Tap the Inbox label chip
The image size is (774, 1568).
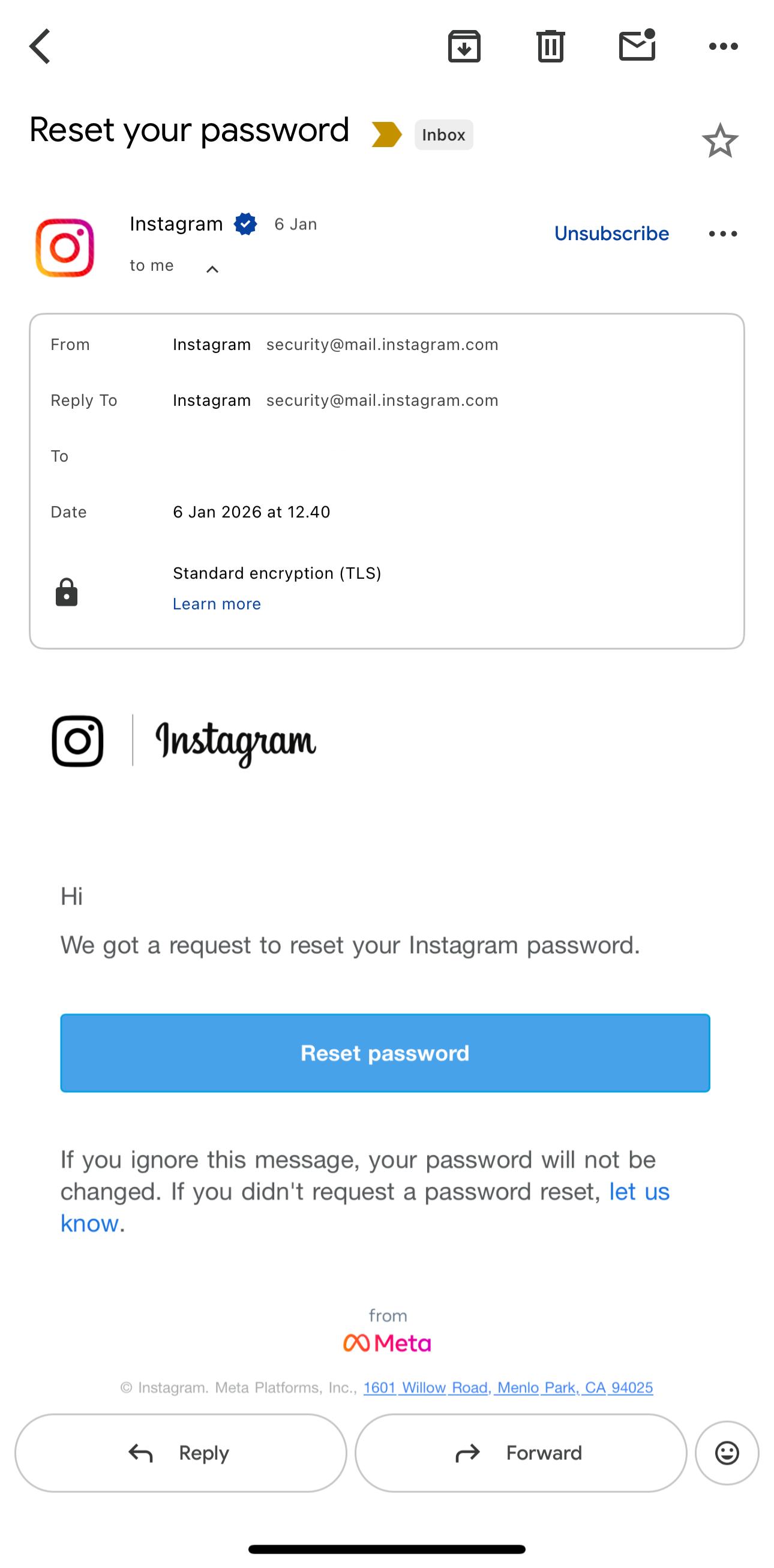pos(443,134)
